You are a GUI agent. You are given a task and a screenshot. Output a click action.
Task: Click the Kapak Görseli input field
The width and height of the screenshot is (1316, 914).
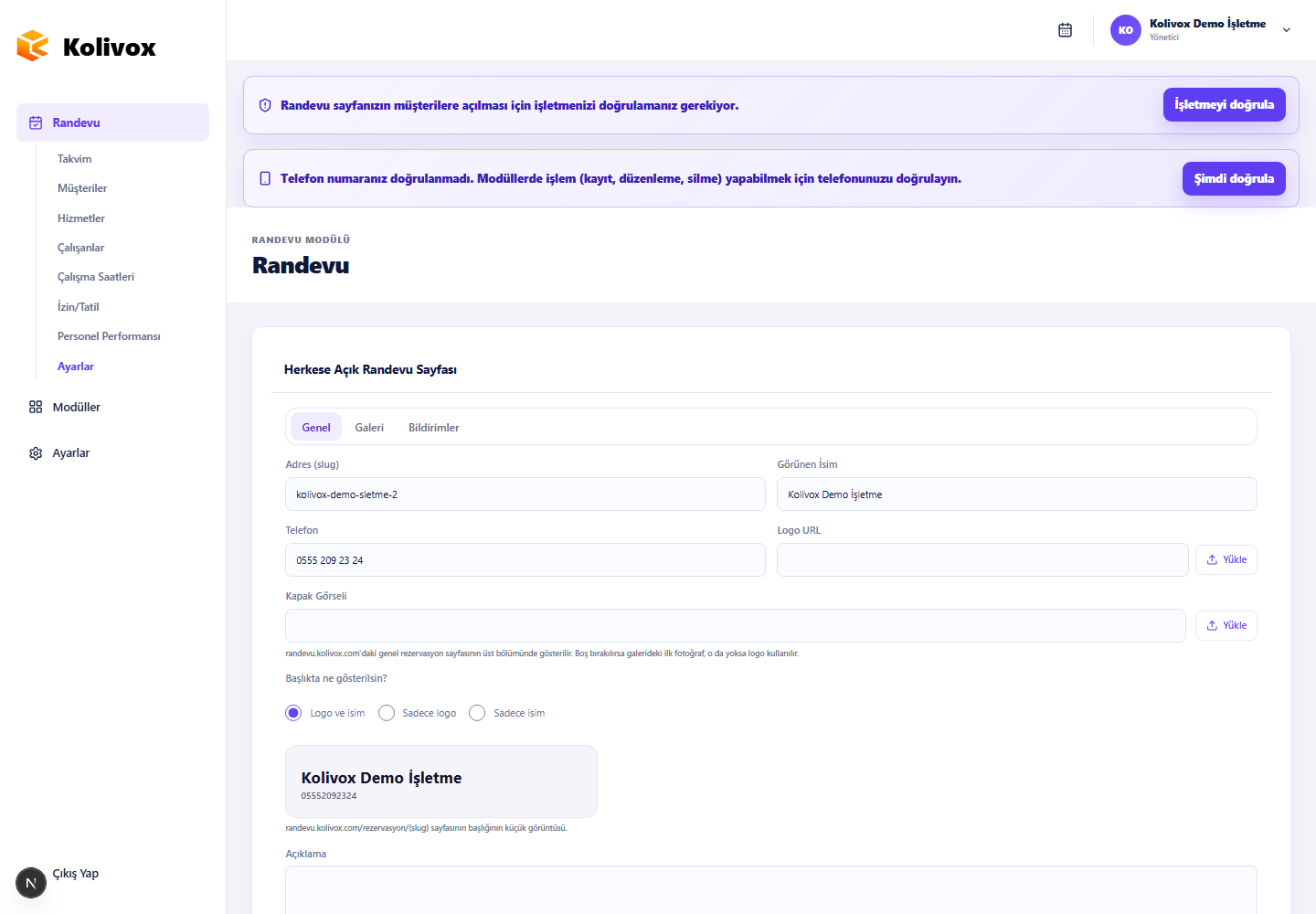tap(736, 626)
